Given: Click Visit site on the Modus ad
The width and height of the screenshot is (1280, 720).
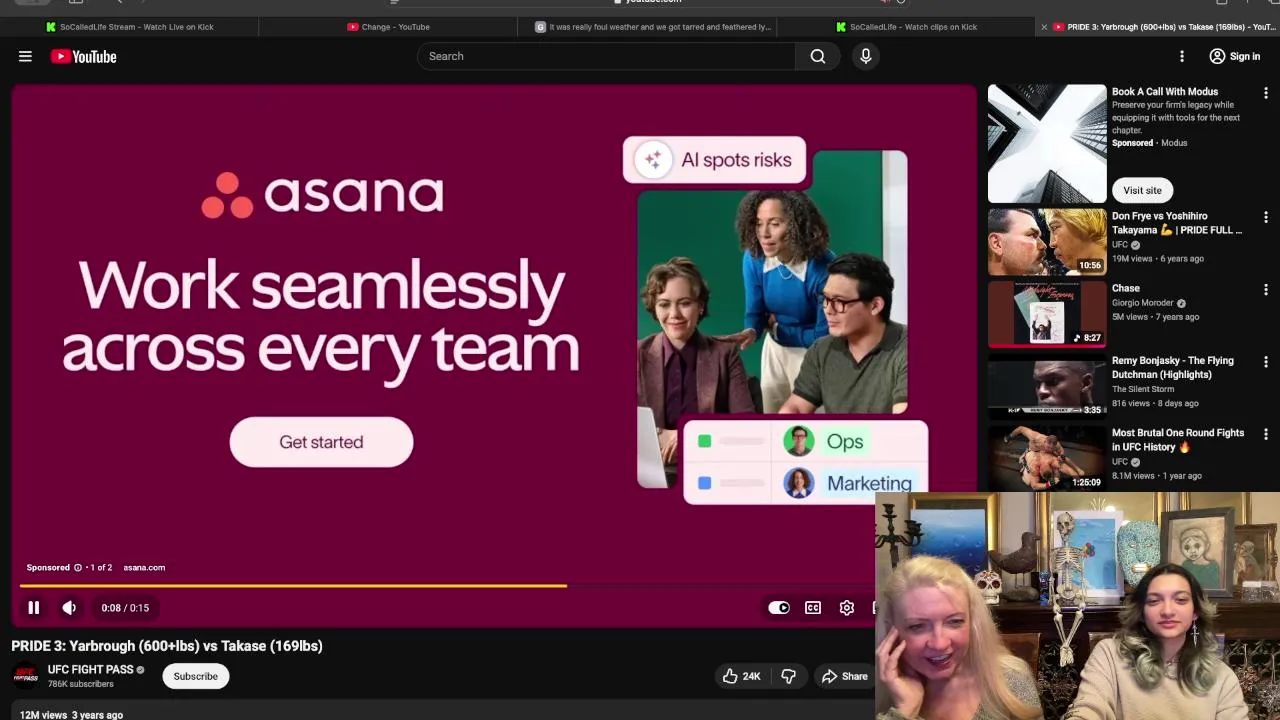Looking at the screenshot, I should 1142,190.
